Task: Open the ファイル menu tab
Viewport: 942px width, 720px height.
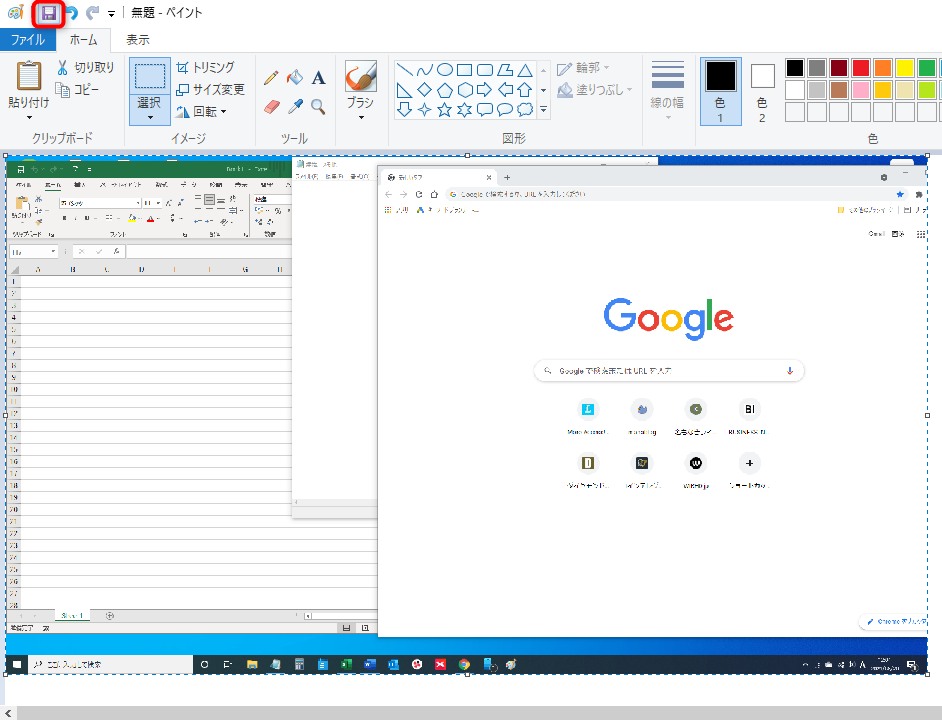Action: pyautogui.click(x=28, y=40)
